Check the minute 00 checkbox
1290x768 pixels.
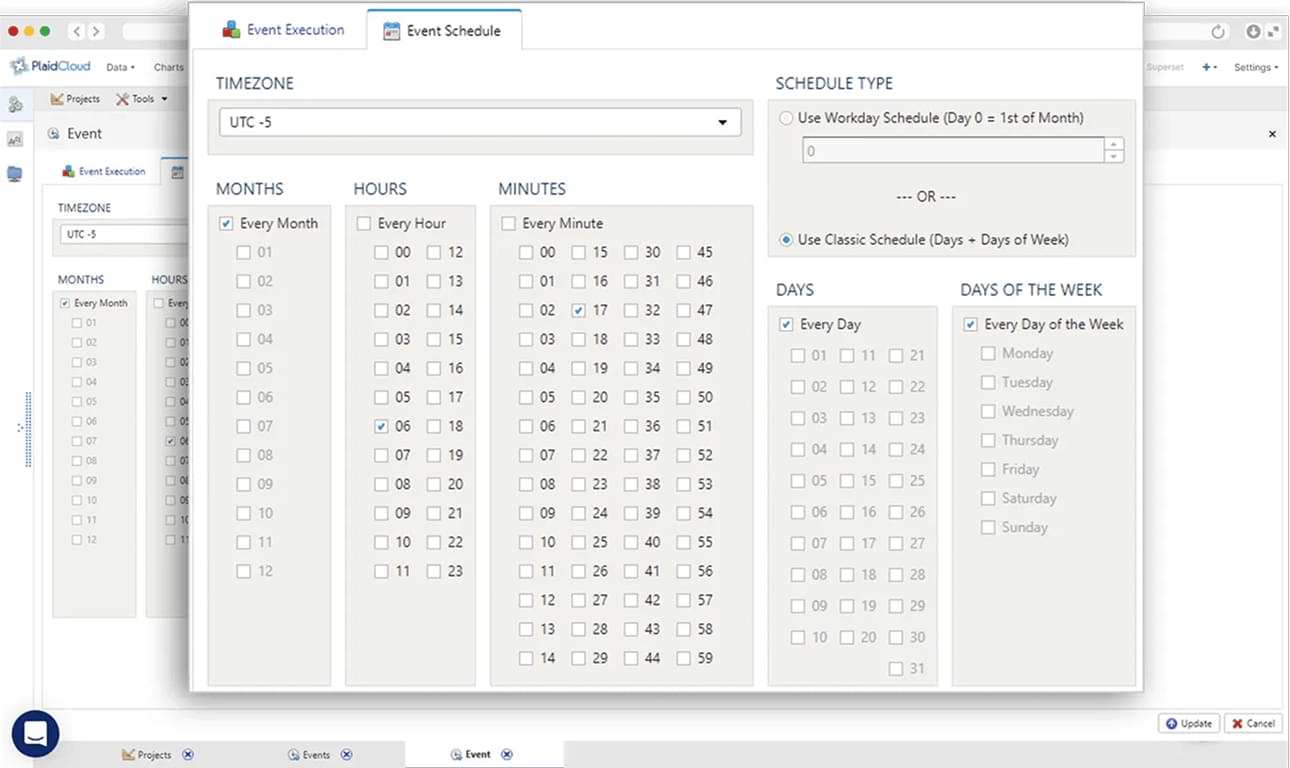coord(526,253)
